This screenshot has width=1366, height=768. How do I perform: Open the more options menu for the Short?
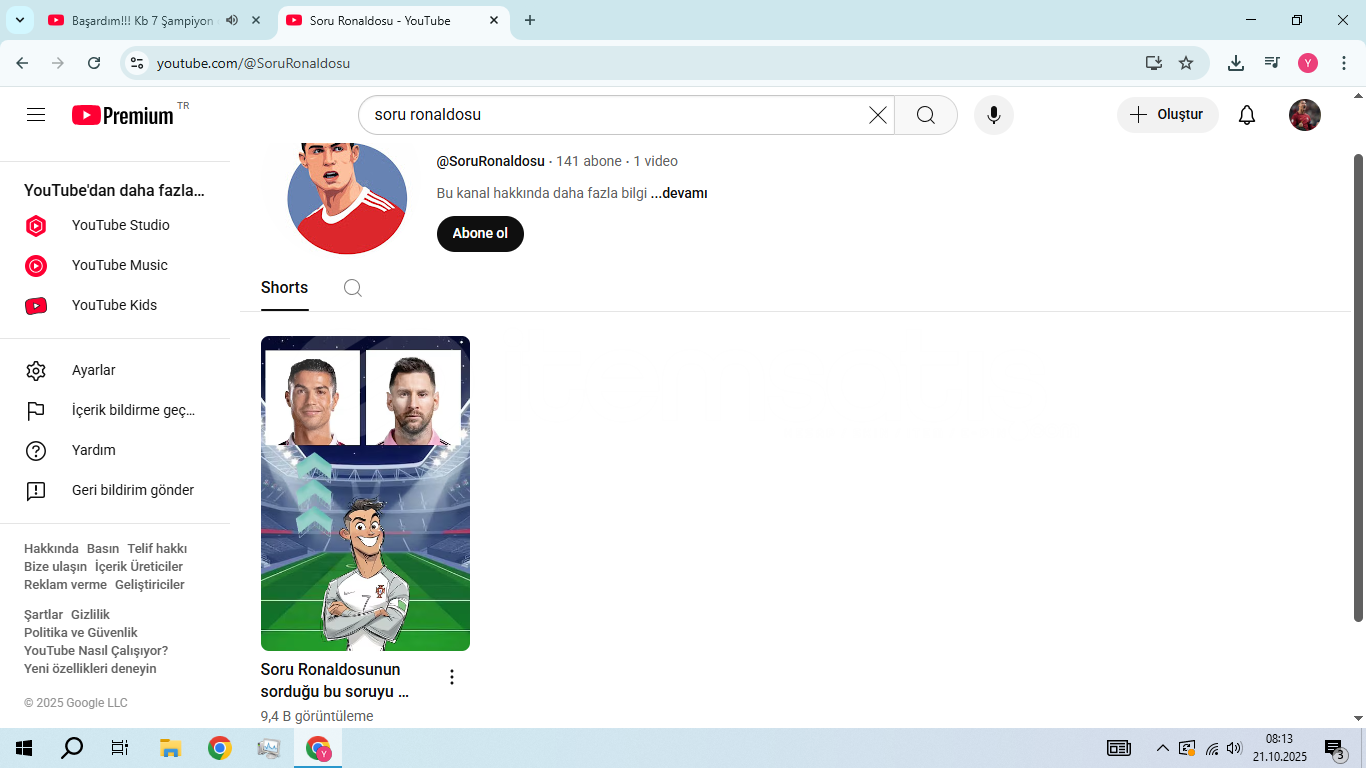(x=452, y=677)
